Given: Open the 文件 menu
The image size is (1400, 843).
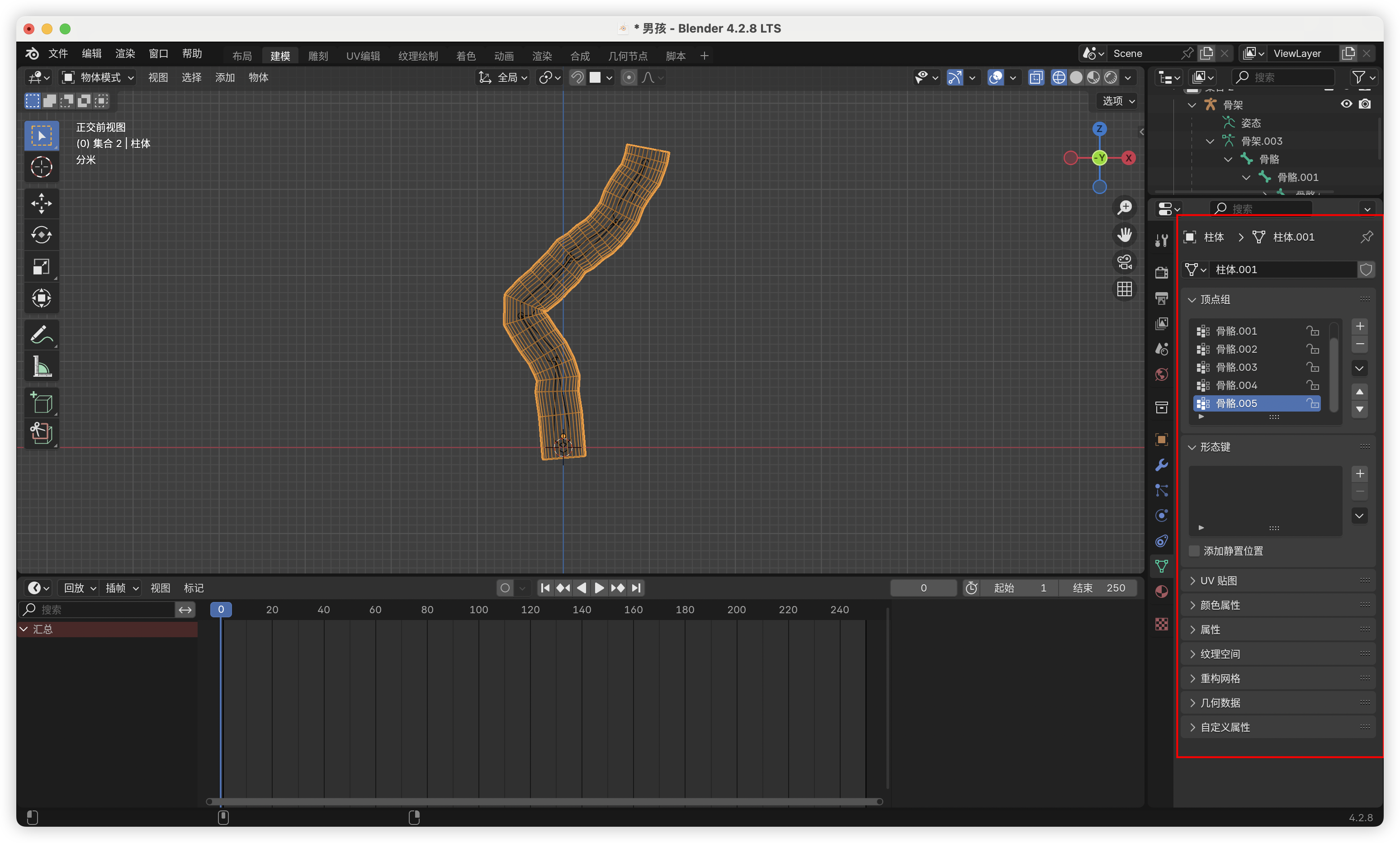Looking at the screenshot, I should pos(58,53).
